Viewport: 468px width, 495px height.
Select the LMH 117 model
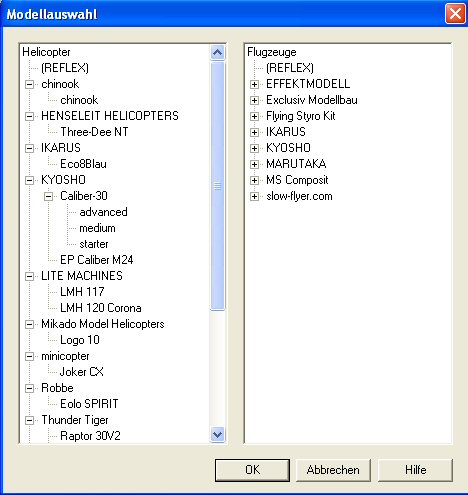point(82,292)
